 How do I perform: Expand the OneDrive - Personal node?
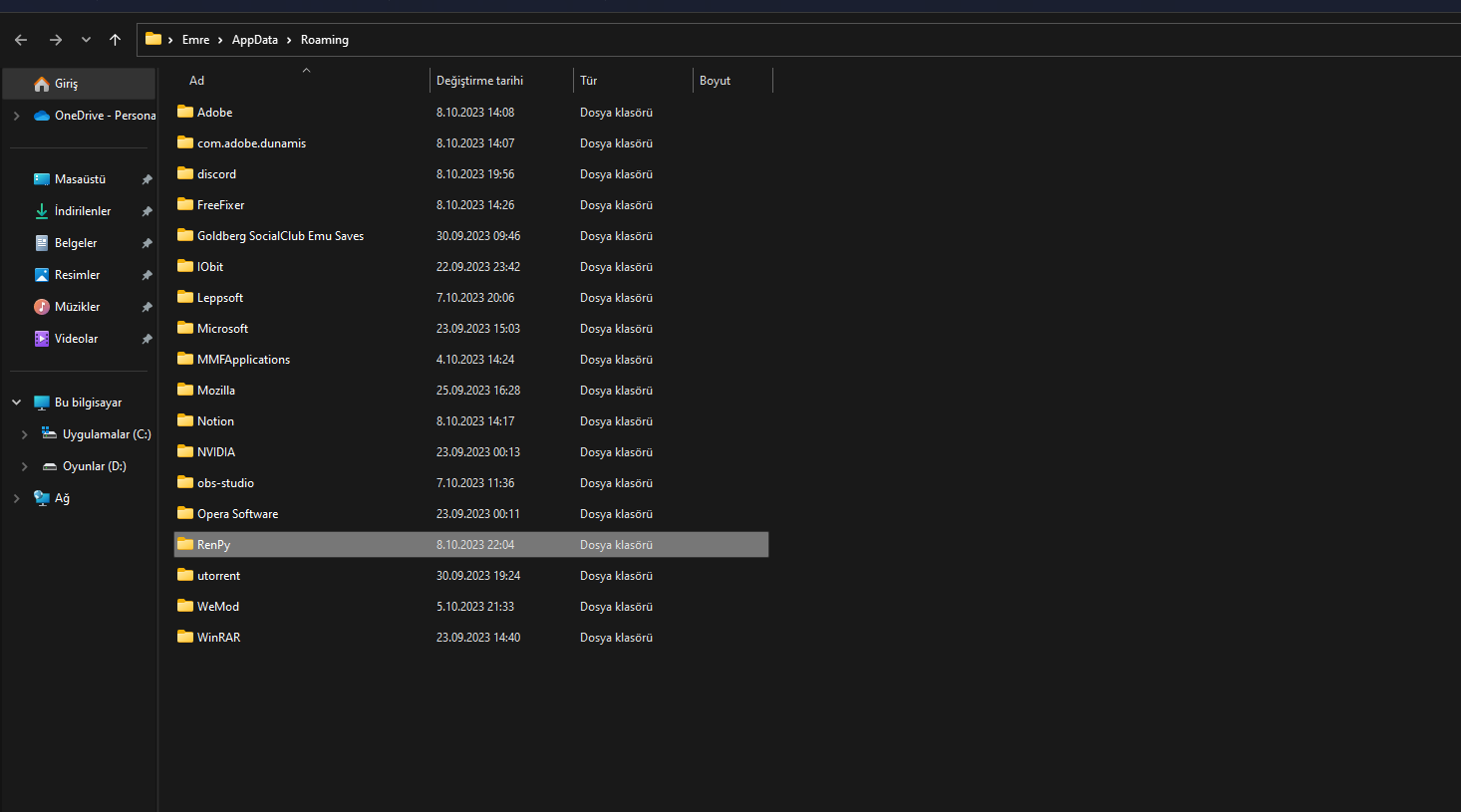pos(16,116)
